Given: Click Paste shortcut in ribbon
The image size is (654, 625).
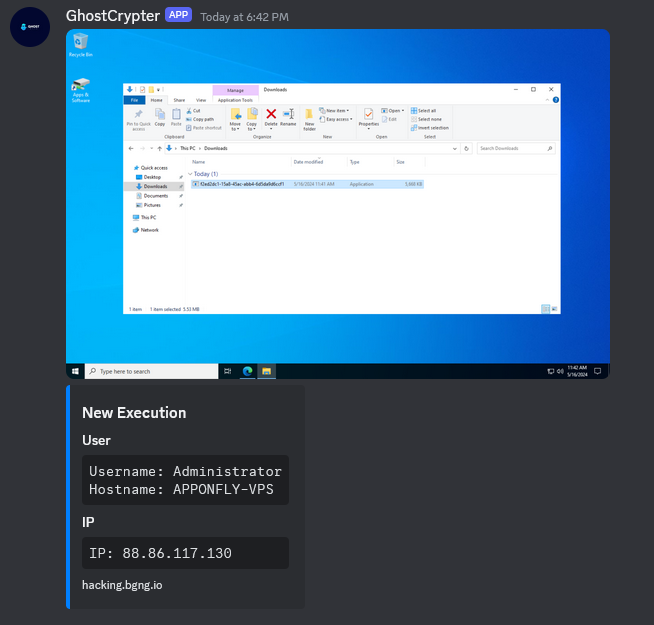Looking at the screenshot, I should [204, 128].
